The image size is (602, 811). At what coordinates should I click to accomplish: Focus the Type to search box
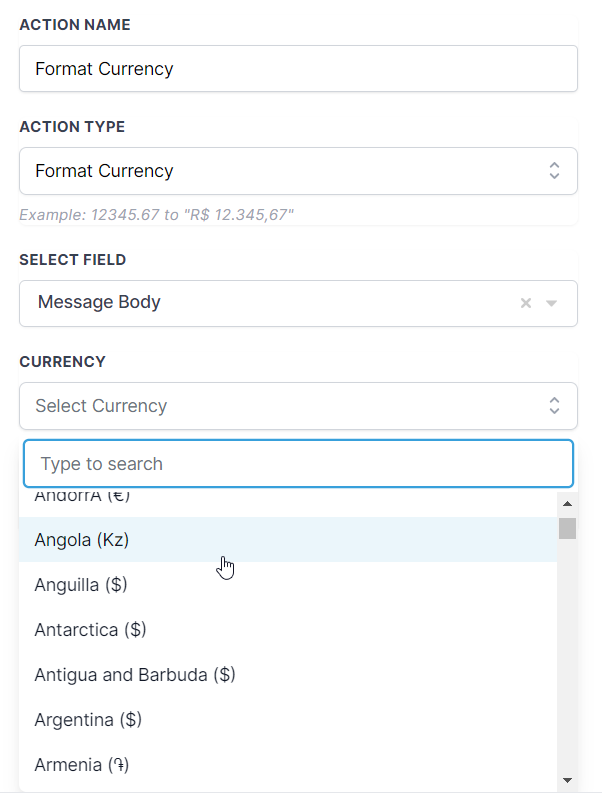(x=298, y=463)
